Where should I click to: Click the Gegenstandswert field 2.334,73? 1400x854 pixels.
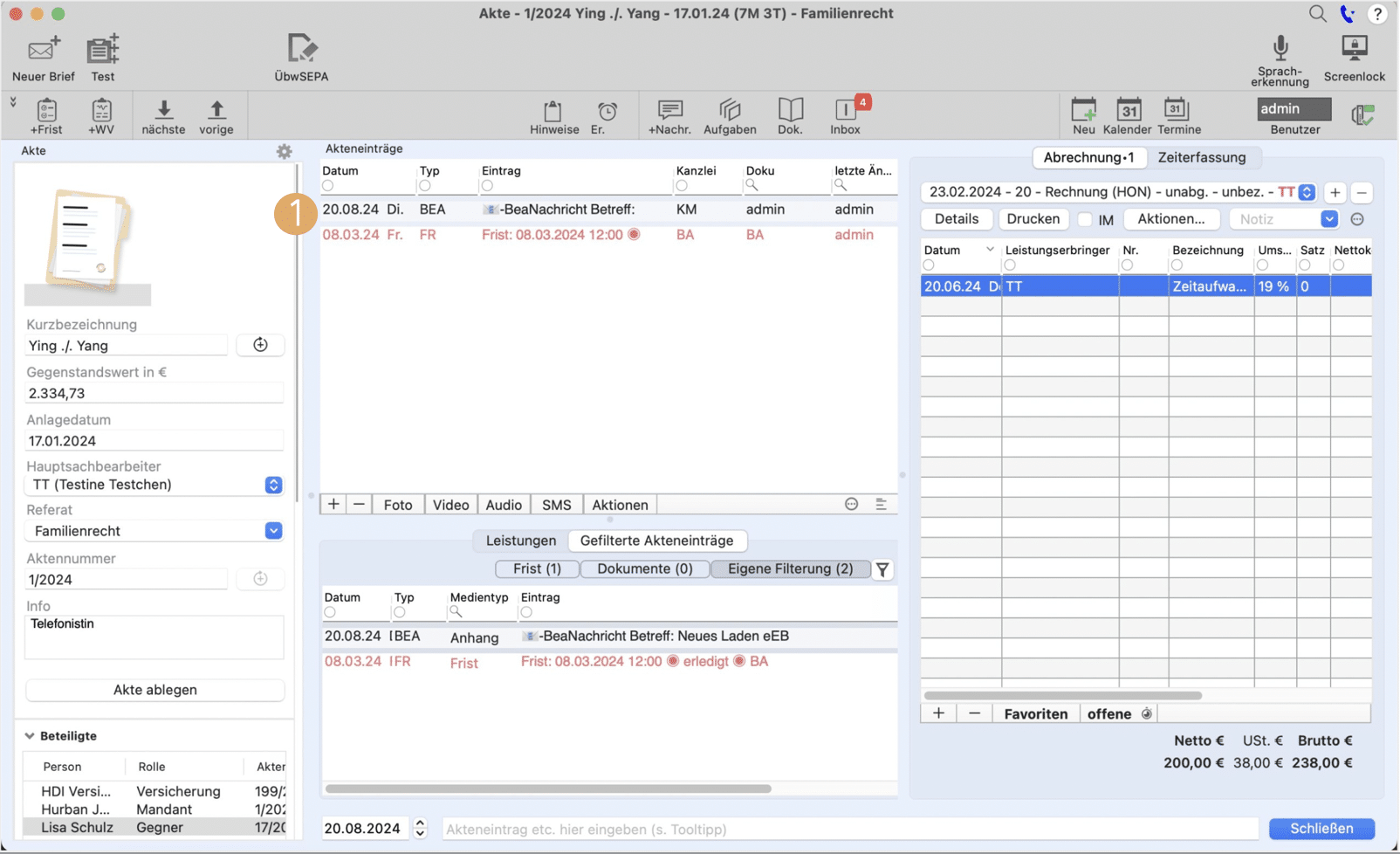pos(154,393)
